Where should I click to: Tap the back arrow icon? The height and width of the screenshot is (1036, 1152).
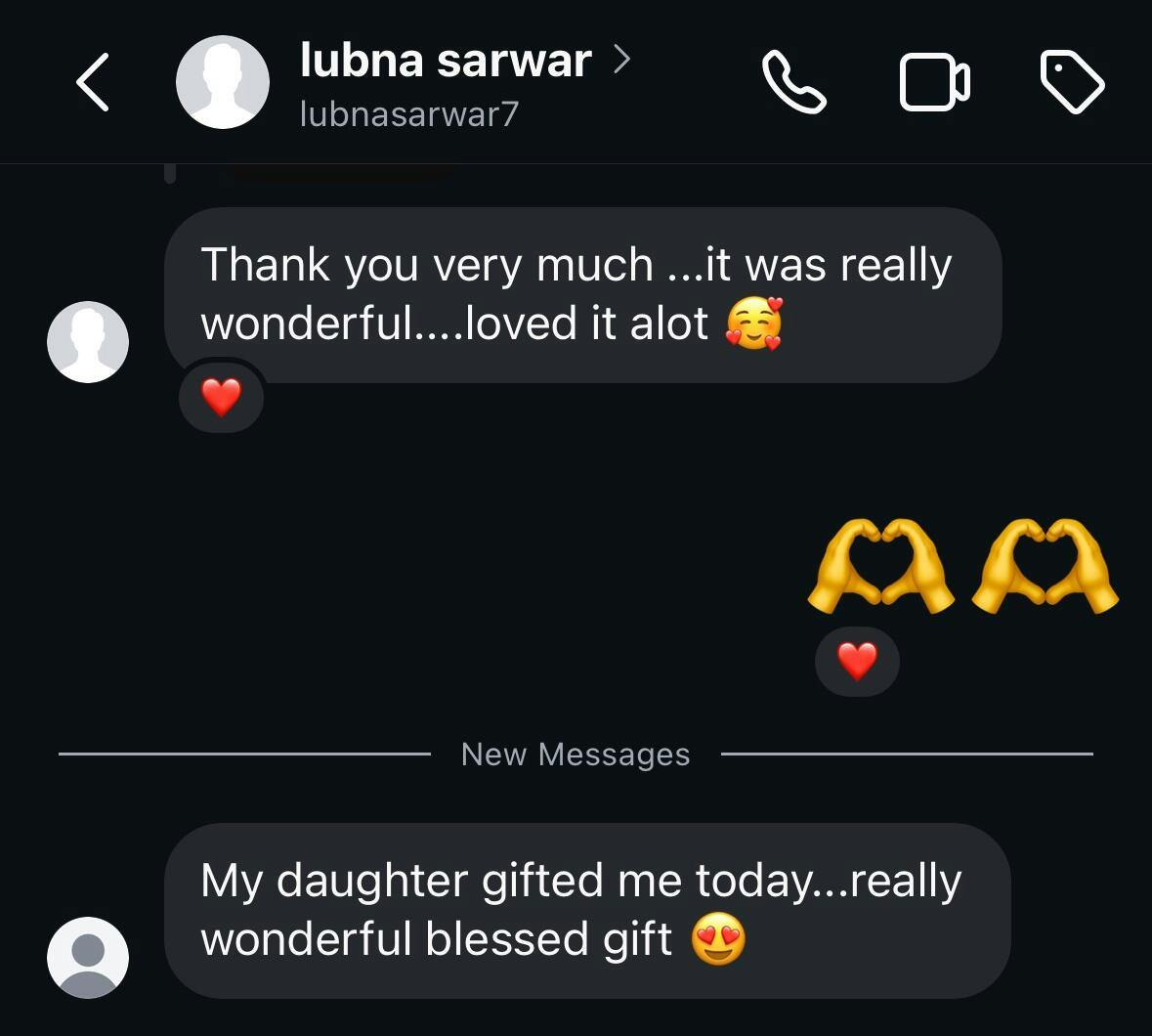[x=93, y=81]
